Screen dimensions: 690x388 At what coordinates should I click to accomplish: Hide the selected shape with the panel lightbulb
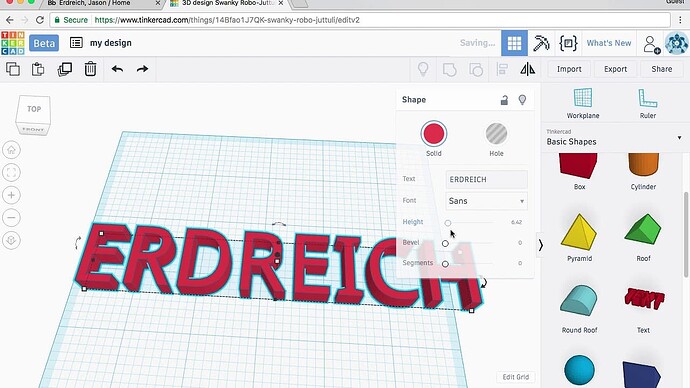click(522, 100)
